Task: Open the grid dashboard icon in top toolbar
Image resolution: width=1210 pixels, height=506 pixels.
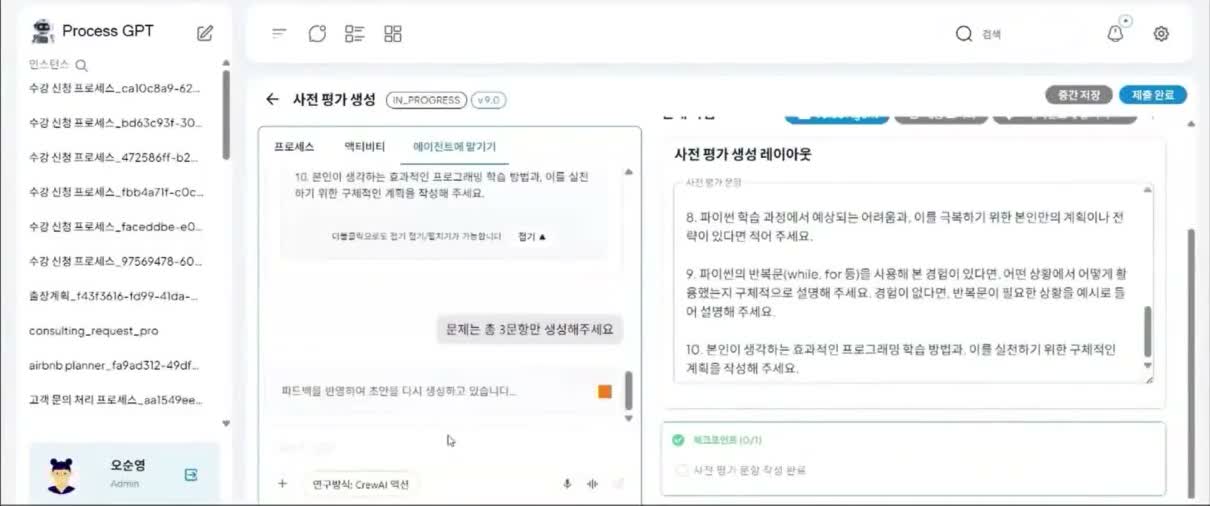Action: click(x=393, y=34)
